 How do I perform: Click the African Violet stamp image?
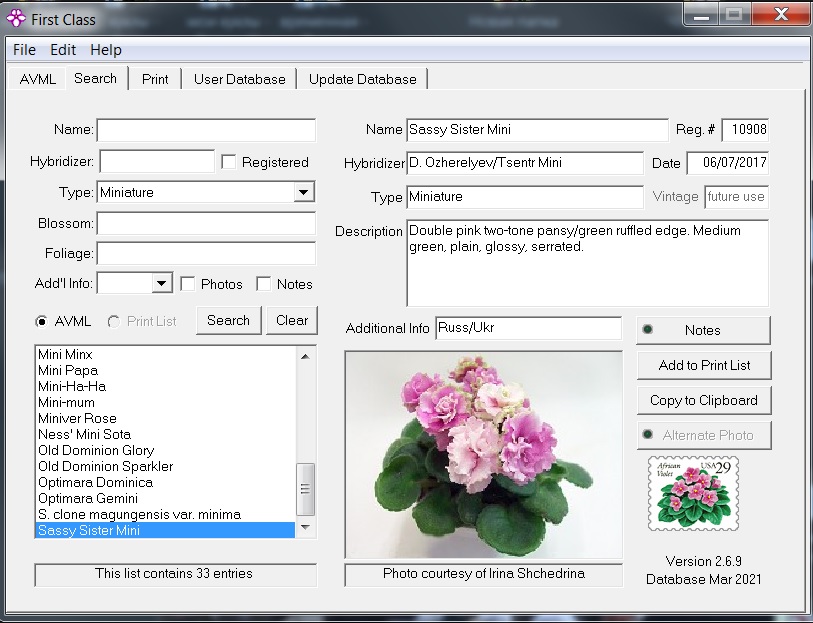pos(693,493)
